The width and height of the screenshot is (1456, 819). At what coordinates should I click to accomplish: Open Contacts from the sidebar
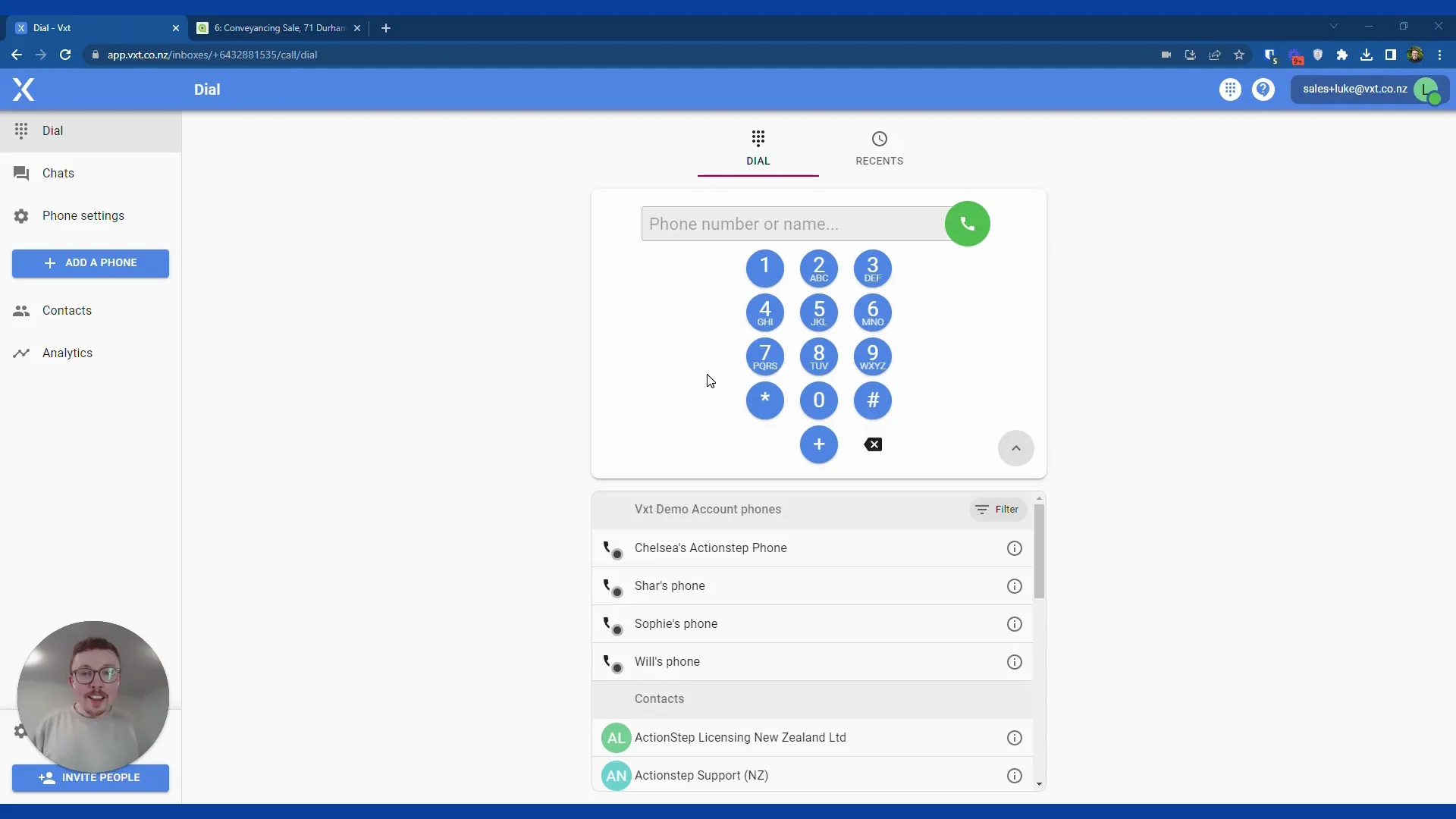pyautogui.click(x=67, y=310)
